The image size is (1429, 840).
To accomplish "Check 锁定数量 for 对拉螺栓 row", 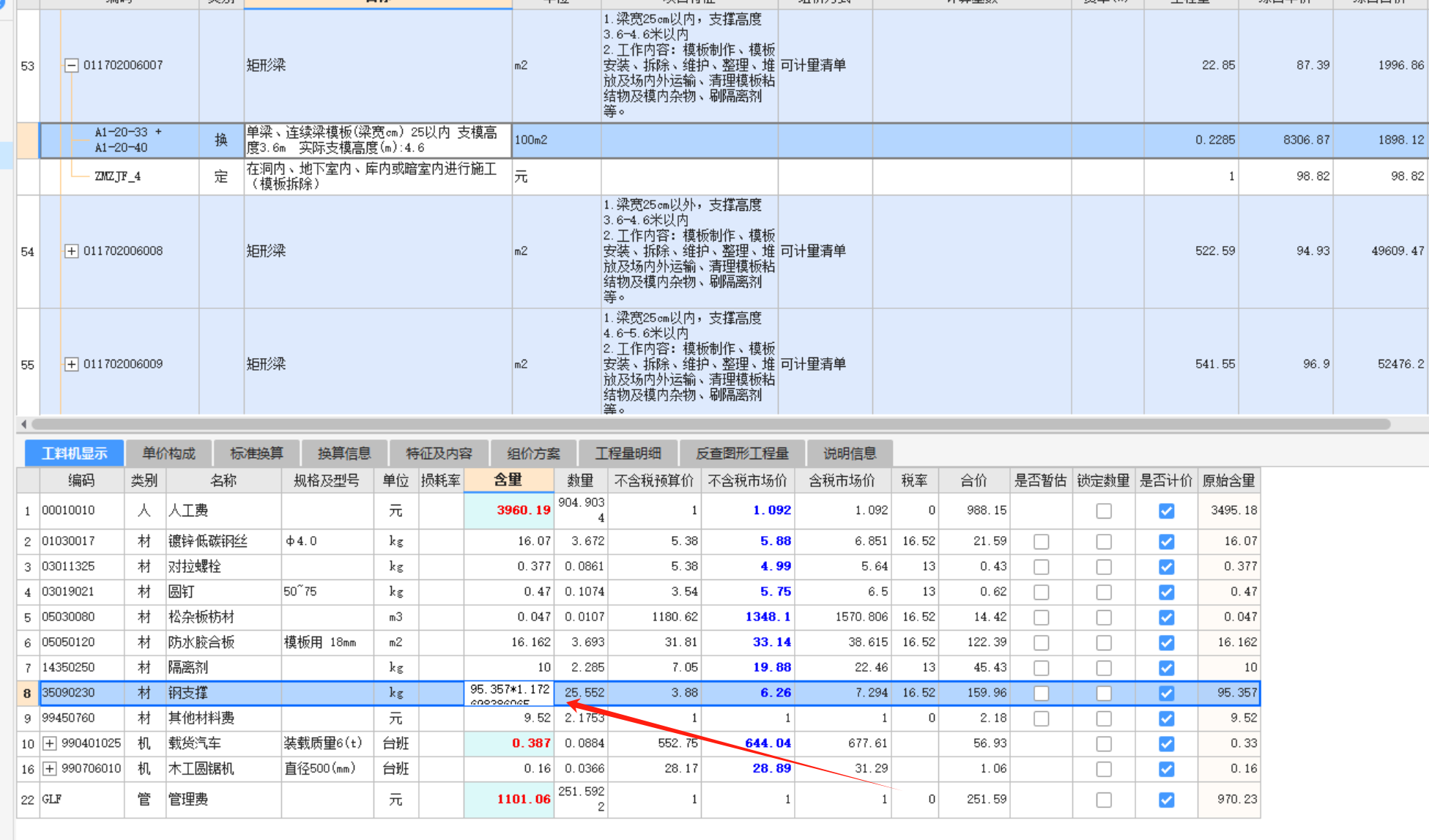I will tap(1104, 567).
